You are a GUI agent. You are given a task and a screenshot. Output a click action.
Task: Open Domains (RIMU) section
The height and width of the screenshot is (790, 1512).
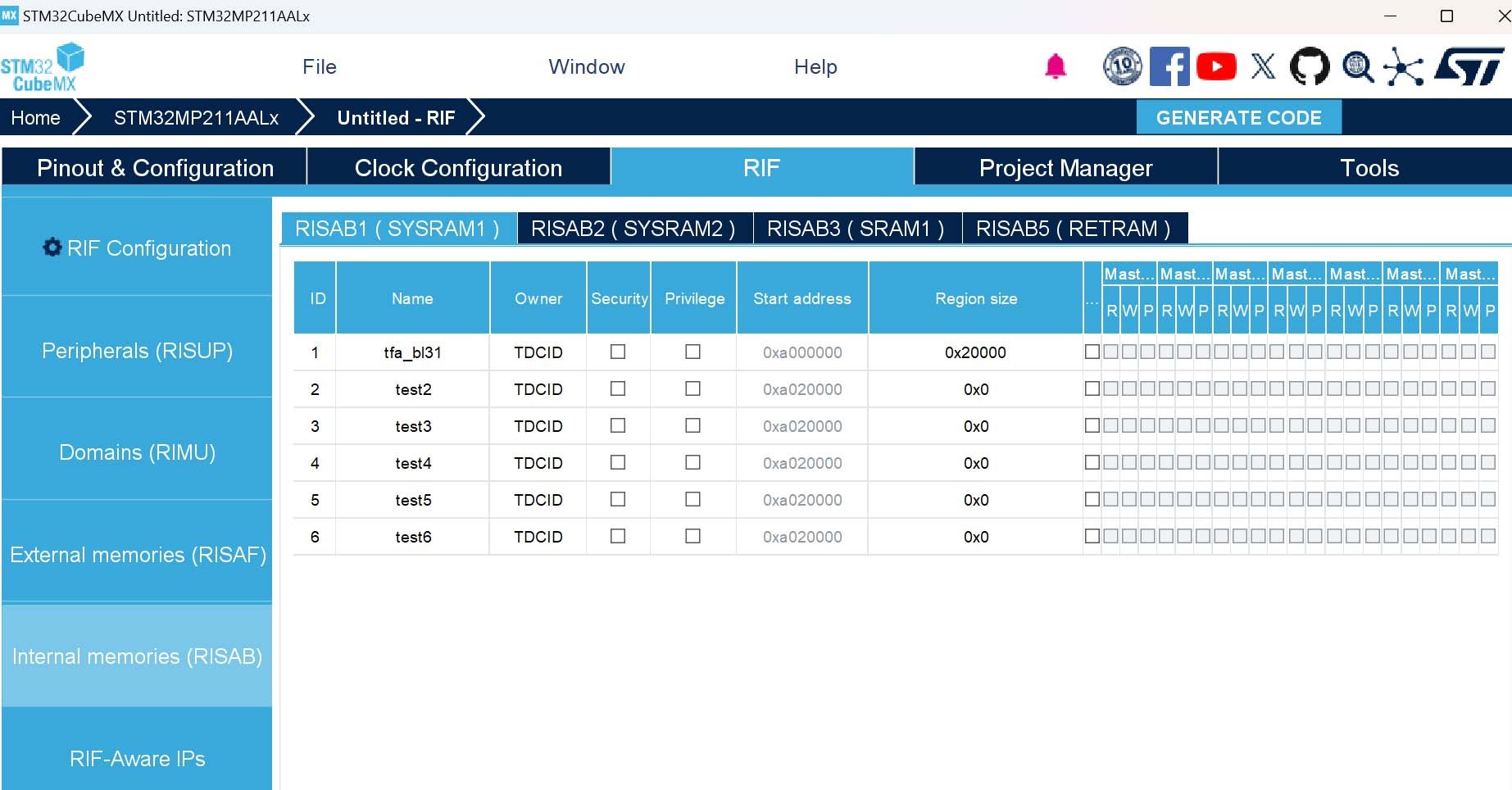tap(137, 452)
